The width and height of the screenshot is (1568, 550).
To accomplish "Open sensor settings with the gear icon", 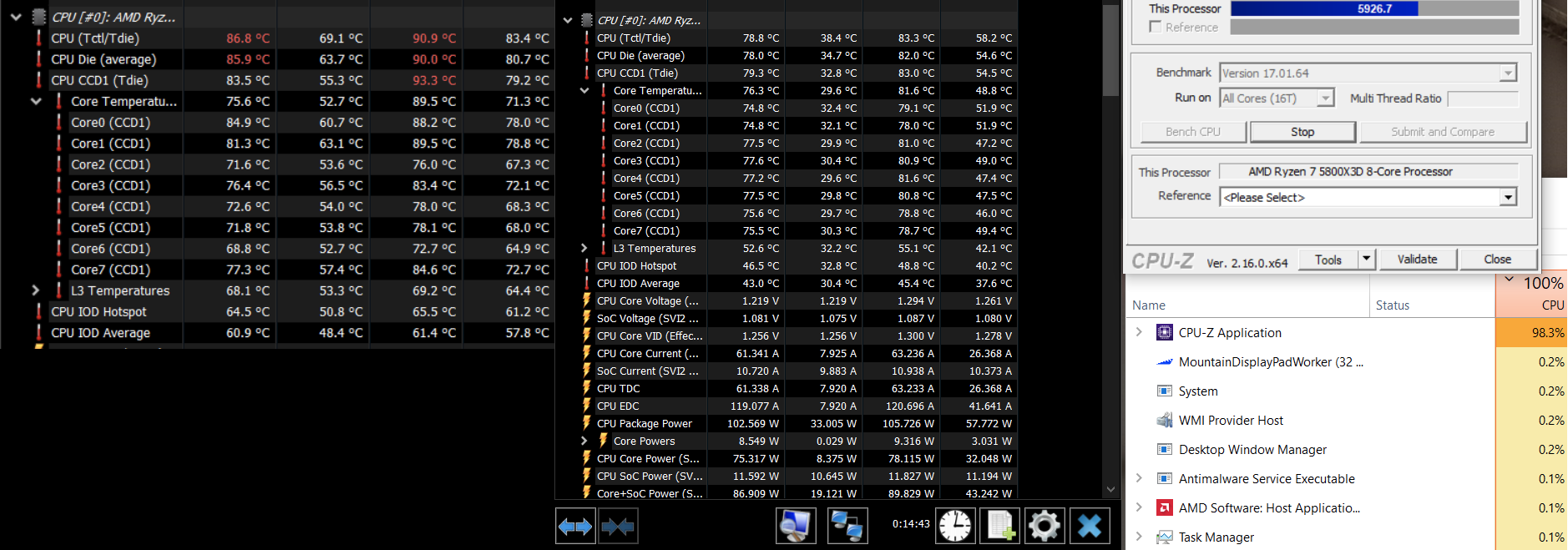I will tap(1044, 526).
